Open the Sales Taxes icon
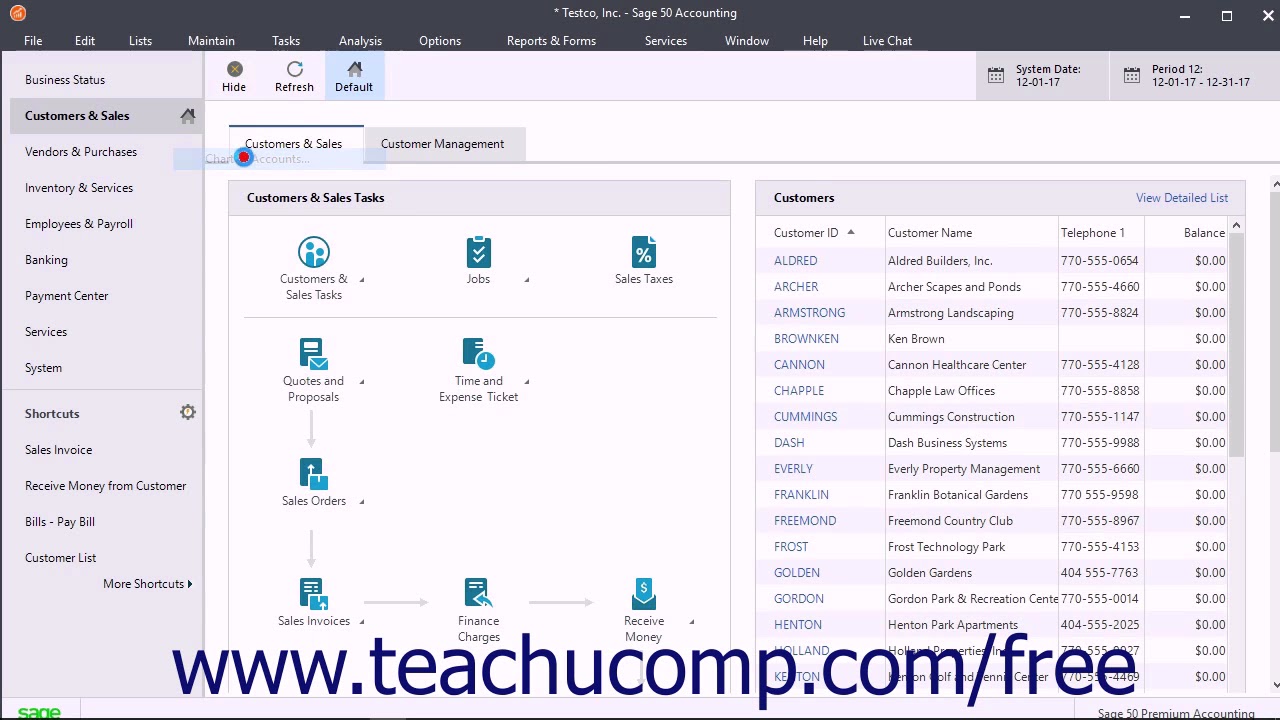 click(x=644, y=252)
